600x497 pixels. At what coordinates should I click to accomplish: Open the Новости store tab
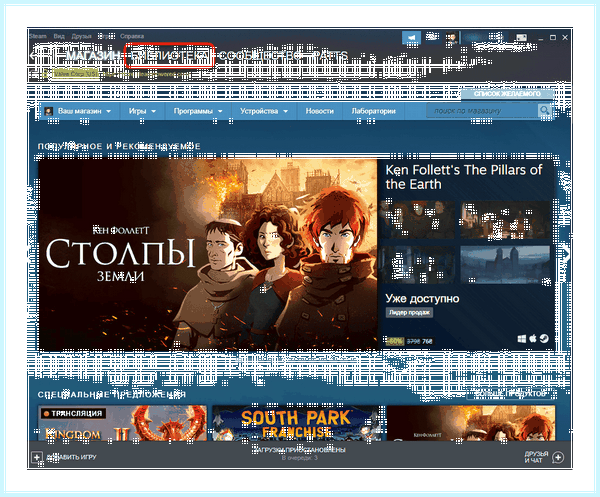(320, 111)
